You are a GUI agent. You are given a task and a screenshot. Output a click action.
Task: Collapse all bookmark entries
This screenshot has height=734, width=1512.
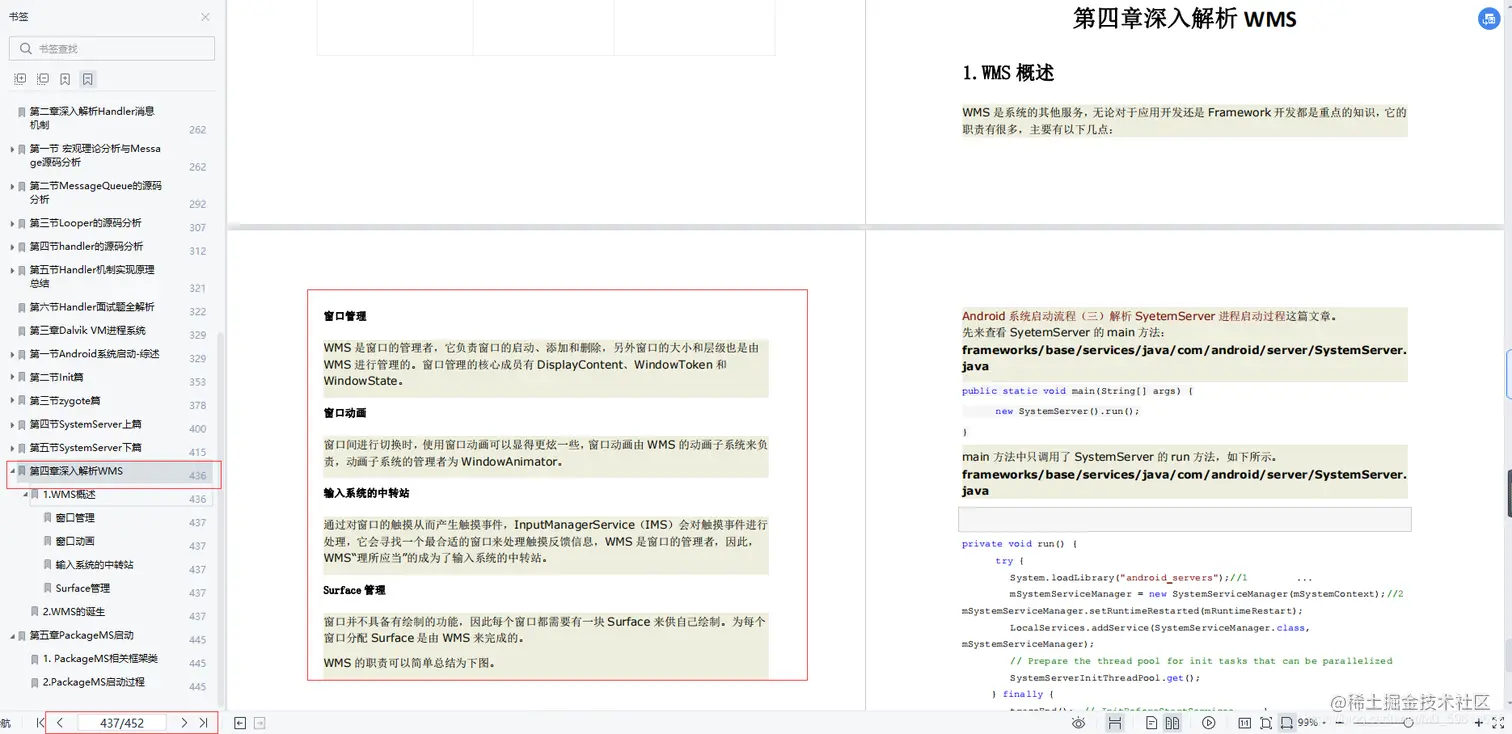click(x=42, y=79)
